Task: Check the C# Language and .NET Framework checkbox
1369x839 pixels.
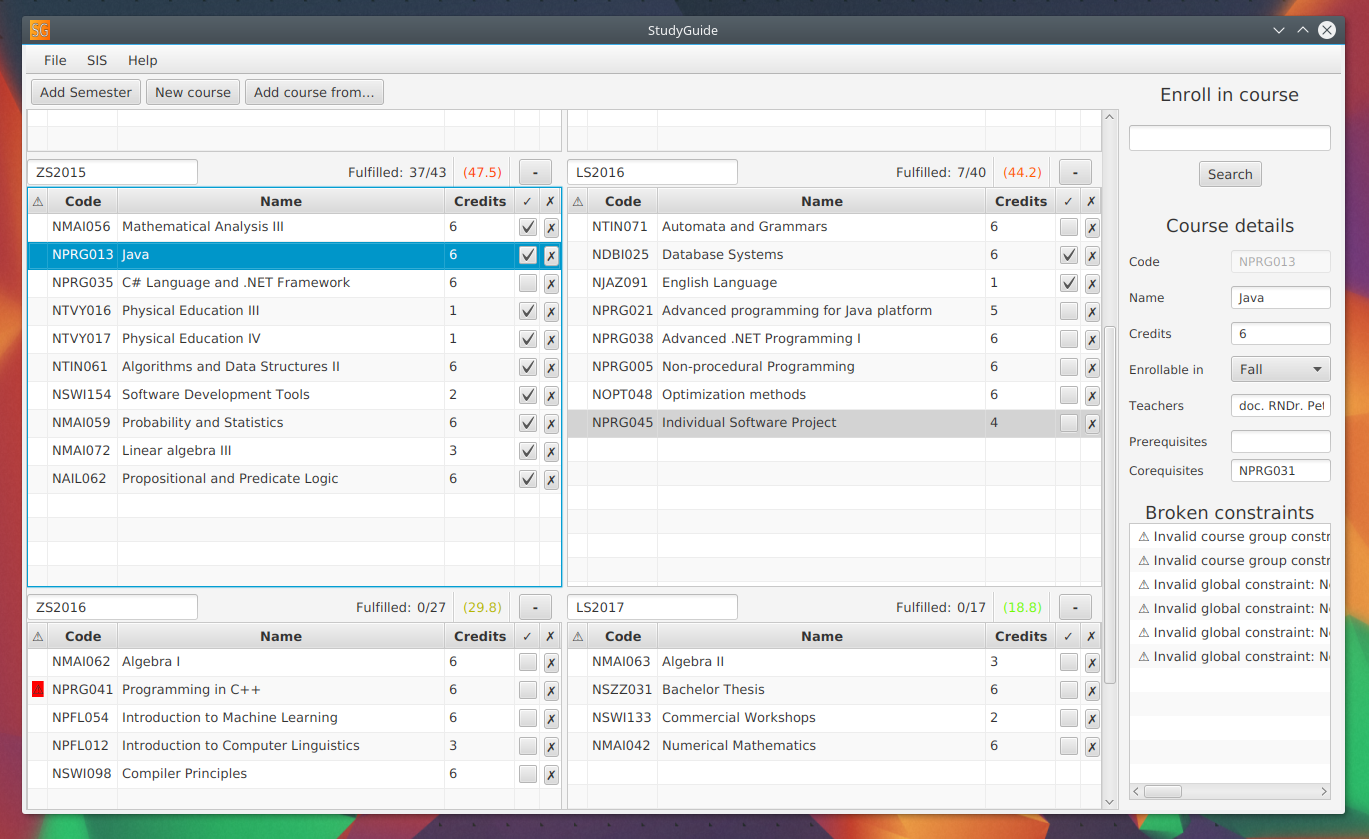Action: click(x=528, y=283)
